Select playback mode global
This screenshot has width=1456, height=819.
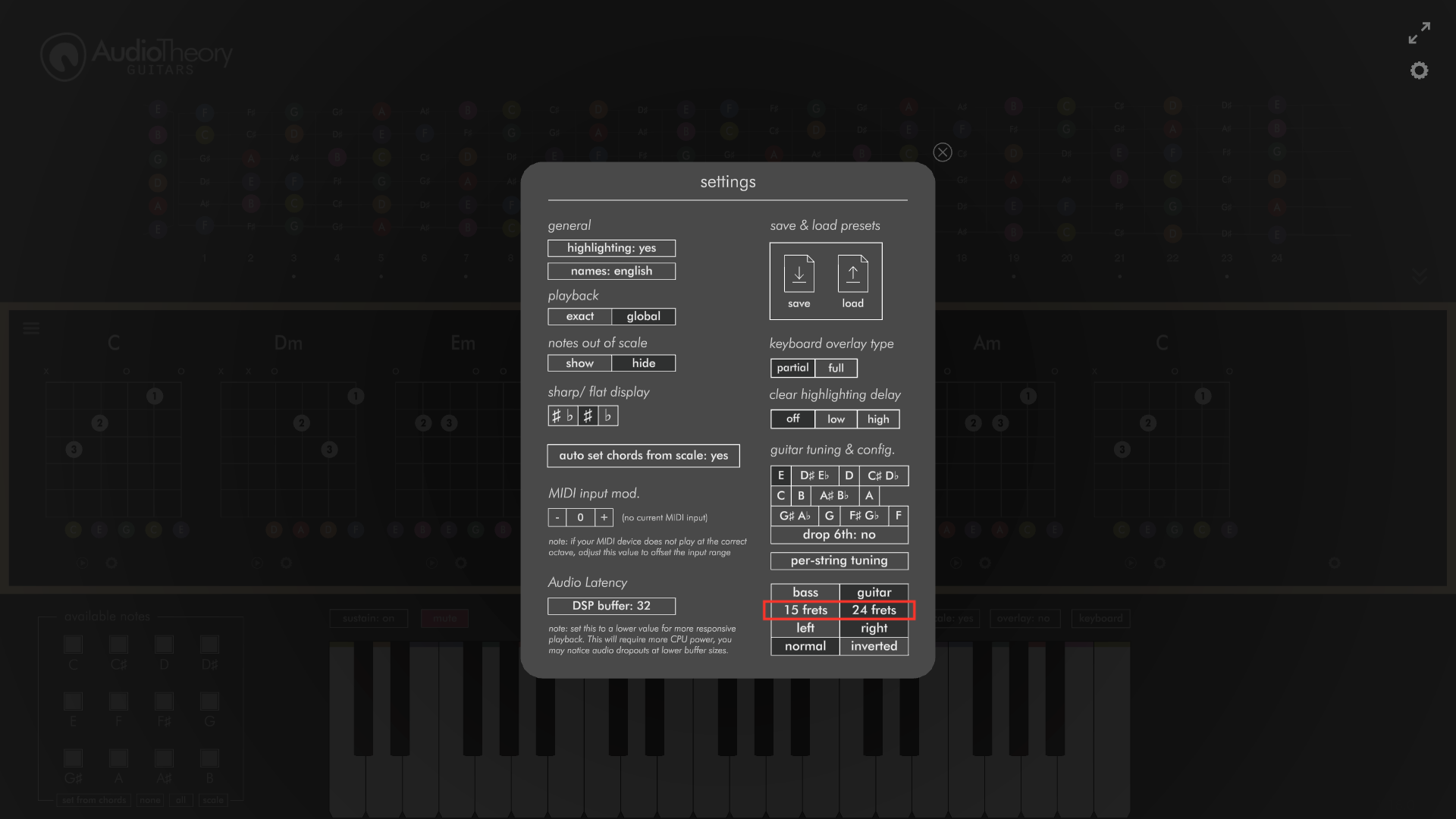click(x=643, y=316)
